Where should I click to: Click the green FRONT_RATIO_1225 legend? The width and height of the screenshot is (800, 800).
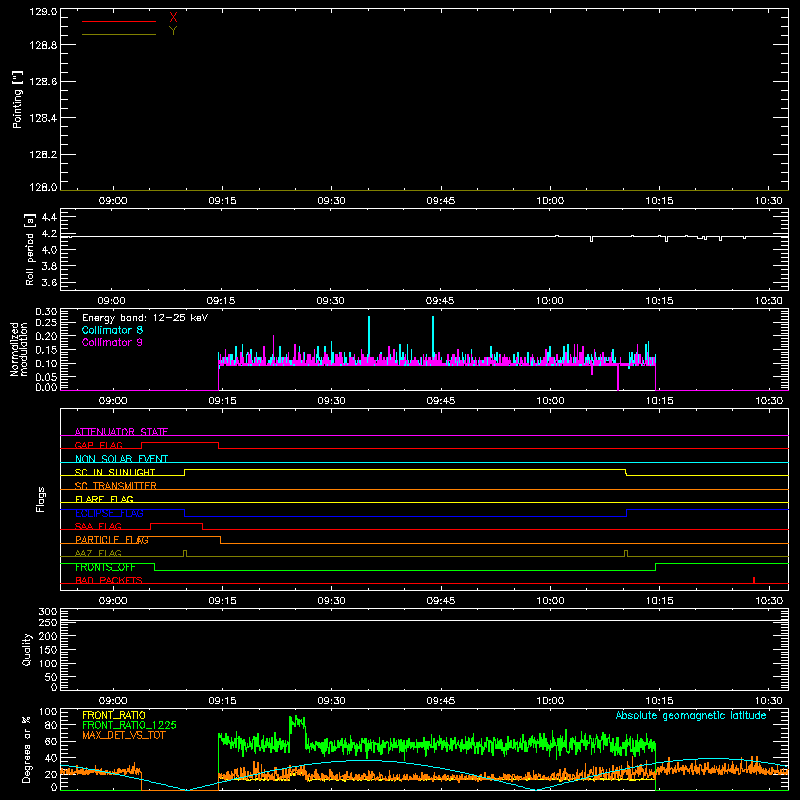tap(130, 725)
